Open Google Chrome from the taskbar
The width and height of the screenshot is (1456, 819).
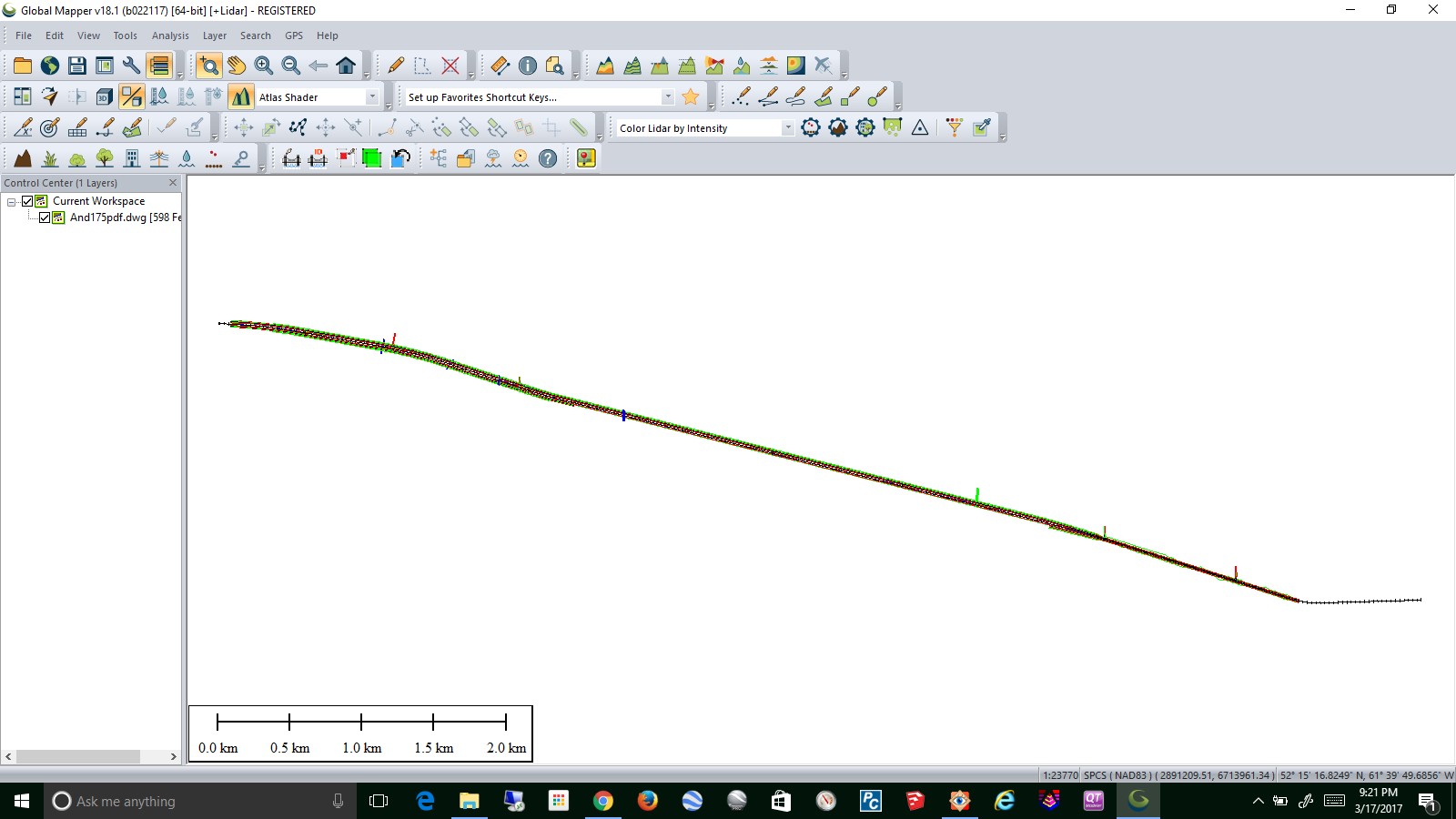tap(602, 801)
